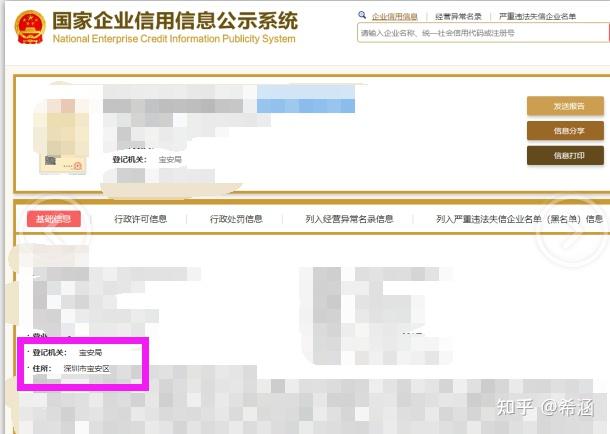Screen dimensions: 610x434
Task: Click the 深圳市宝安区 address text
Action: pos(87,368)
